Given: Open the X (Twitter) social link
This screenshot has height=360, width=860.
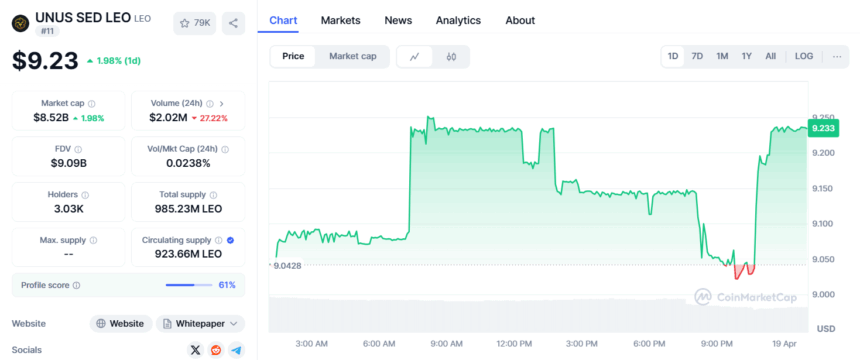Looking at the screenshot, I should click(195, 350).
